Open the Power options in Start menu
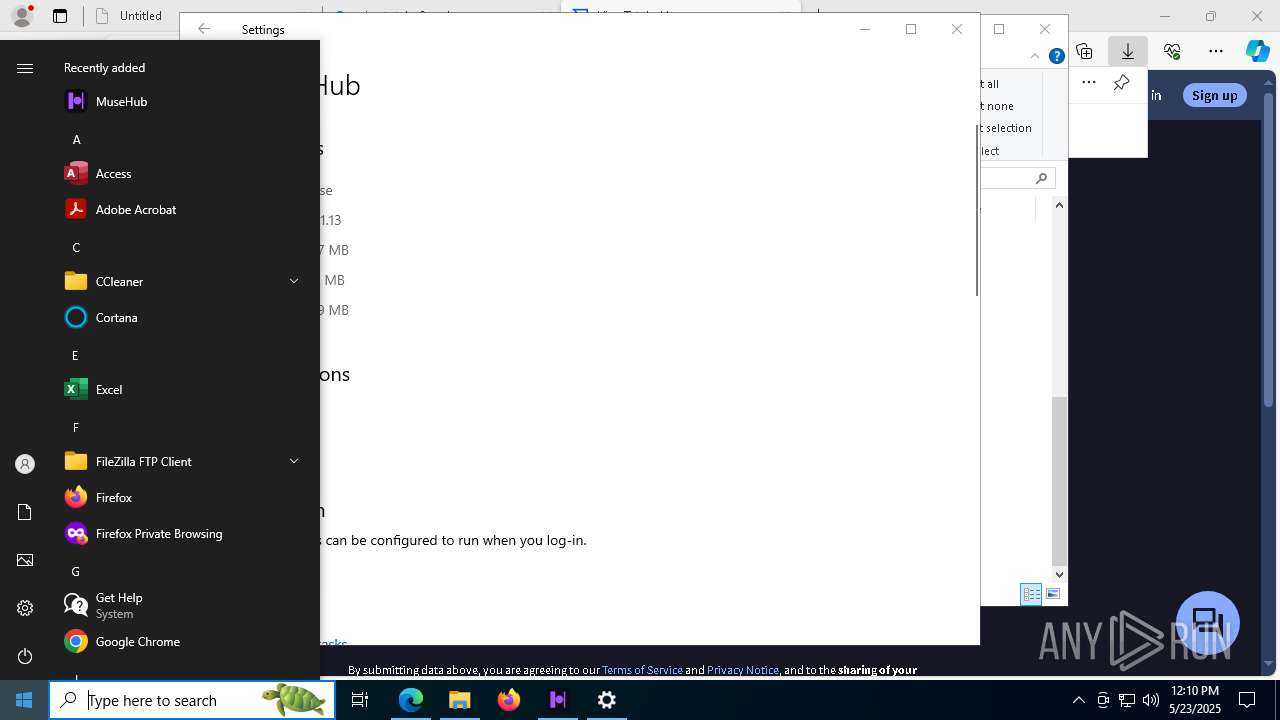Viewport: 1280px width, 720px height. (x=25, y=656)
